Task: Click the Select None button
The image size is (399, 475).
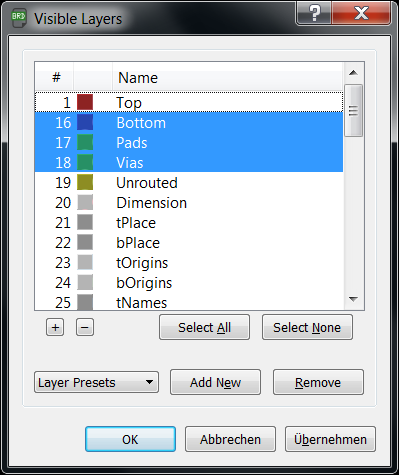Action: [307, 327]
